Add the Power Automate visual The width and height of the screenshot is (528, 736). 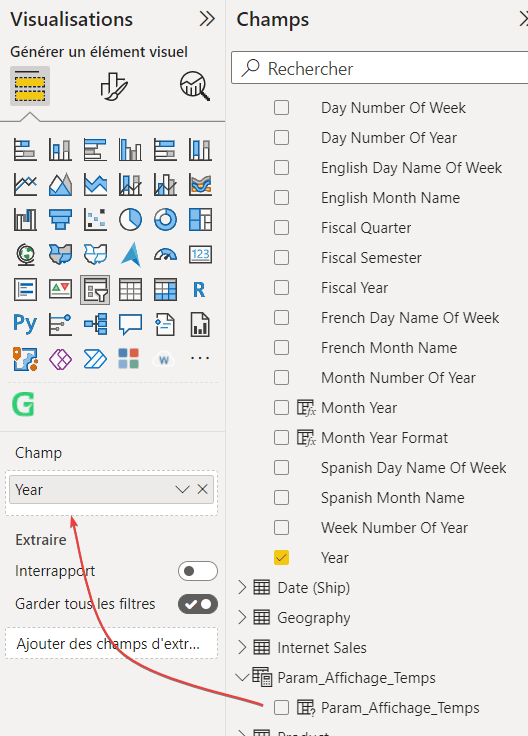(x=95, y=360)
